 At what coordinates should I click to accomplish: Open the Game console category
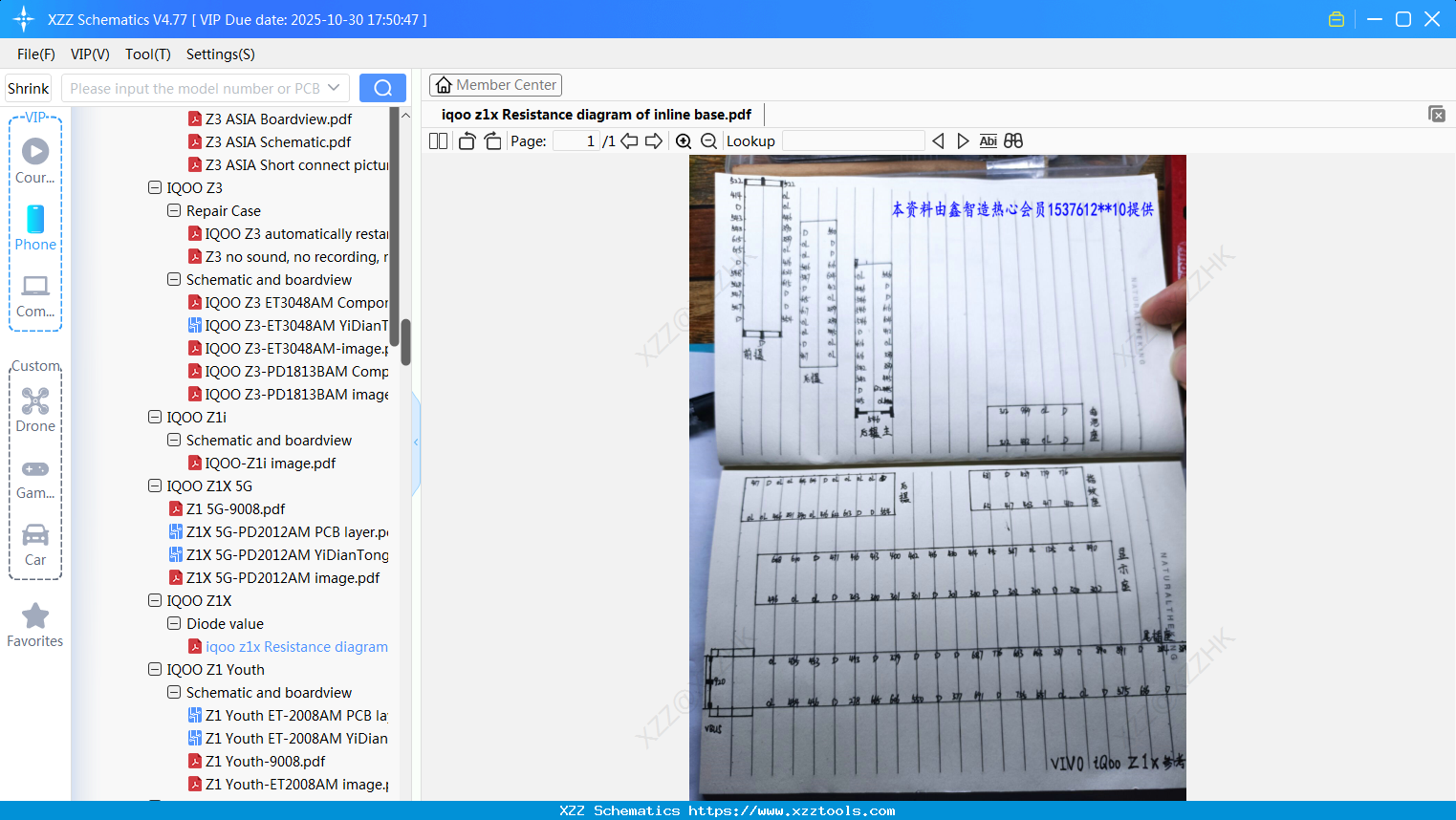point(35,478)
